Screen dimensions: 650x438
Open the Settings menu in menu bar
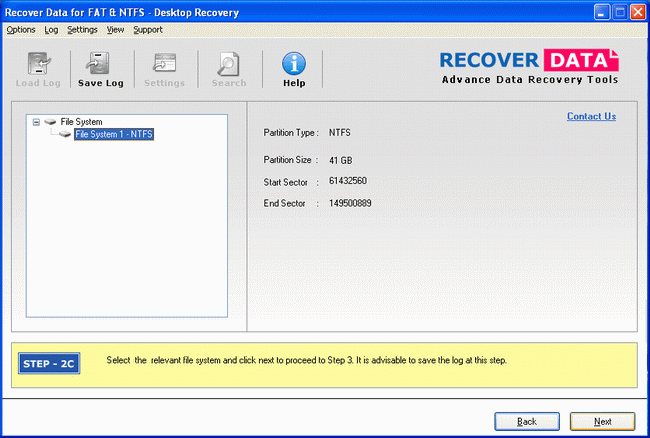(x=82, y=30)
